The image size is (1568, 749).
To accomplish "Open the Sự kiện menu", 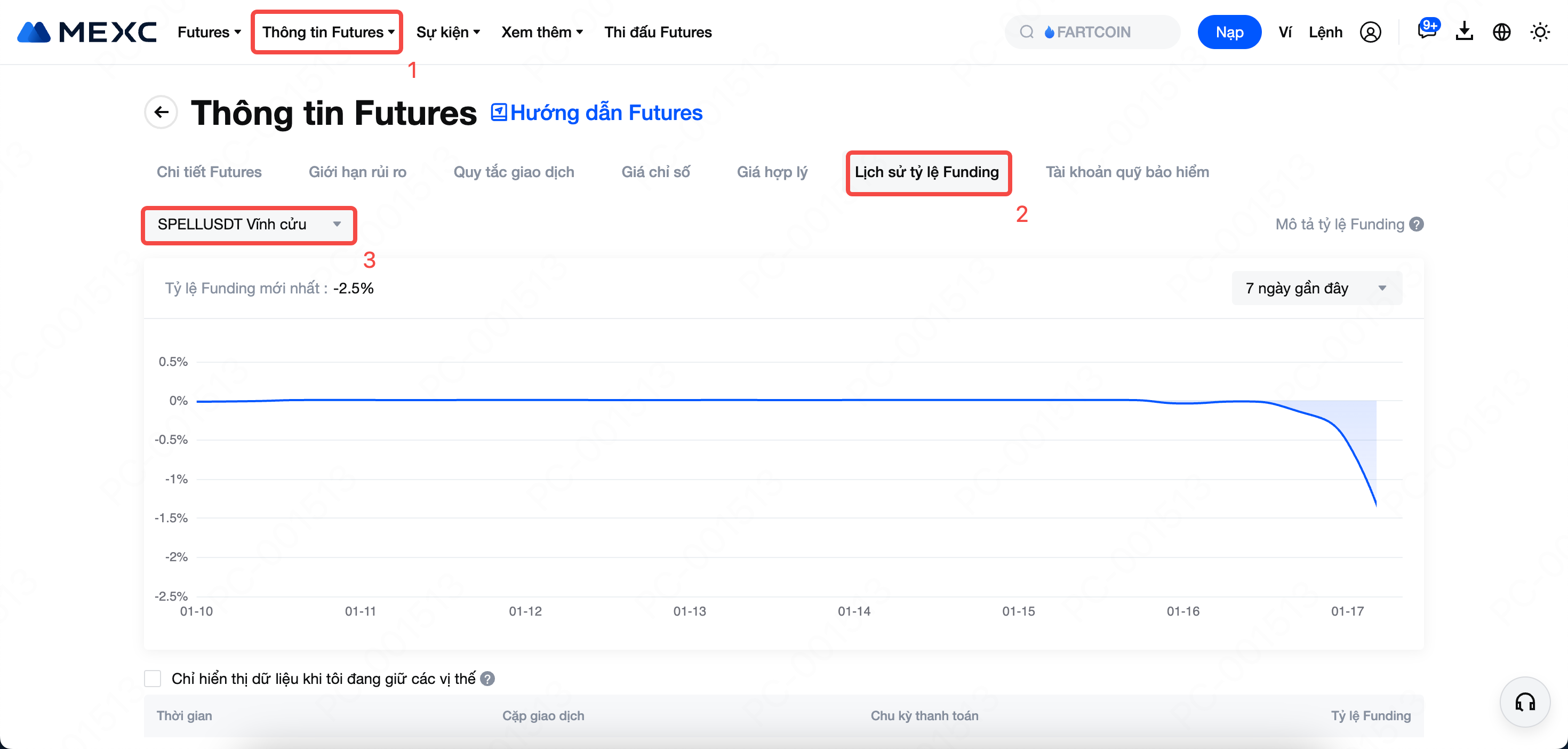I will point(447,32).
